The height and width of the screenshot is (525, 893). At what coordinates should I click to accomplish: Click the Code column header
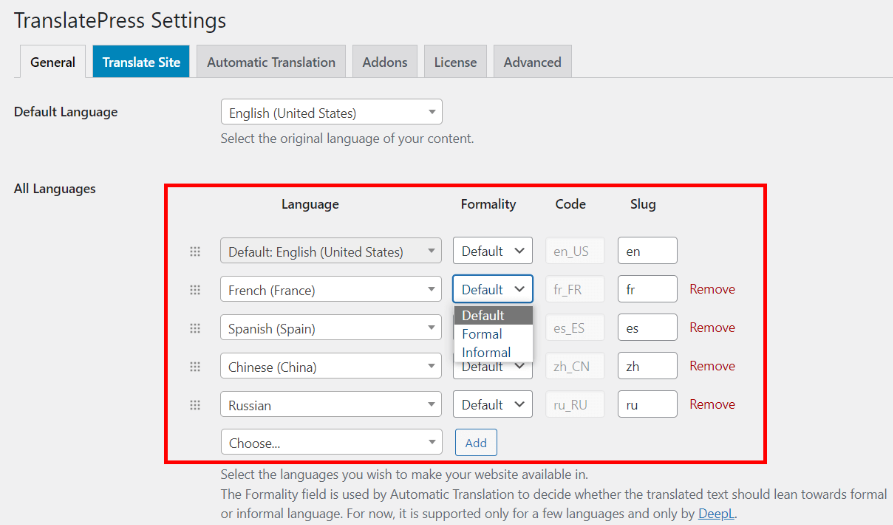coord(570,204)
